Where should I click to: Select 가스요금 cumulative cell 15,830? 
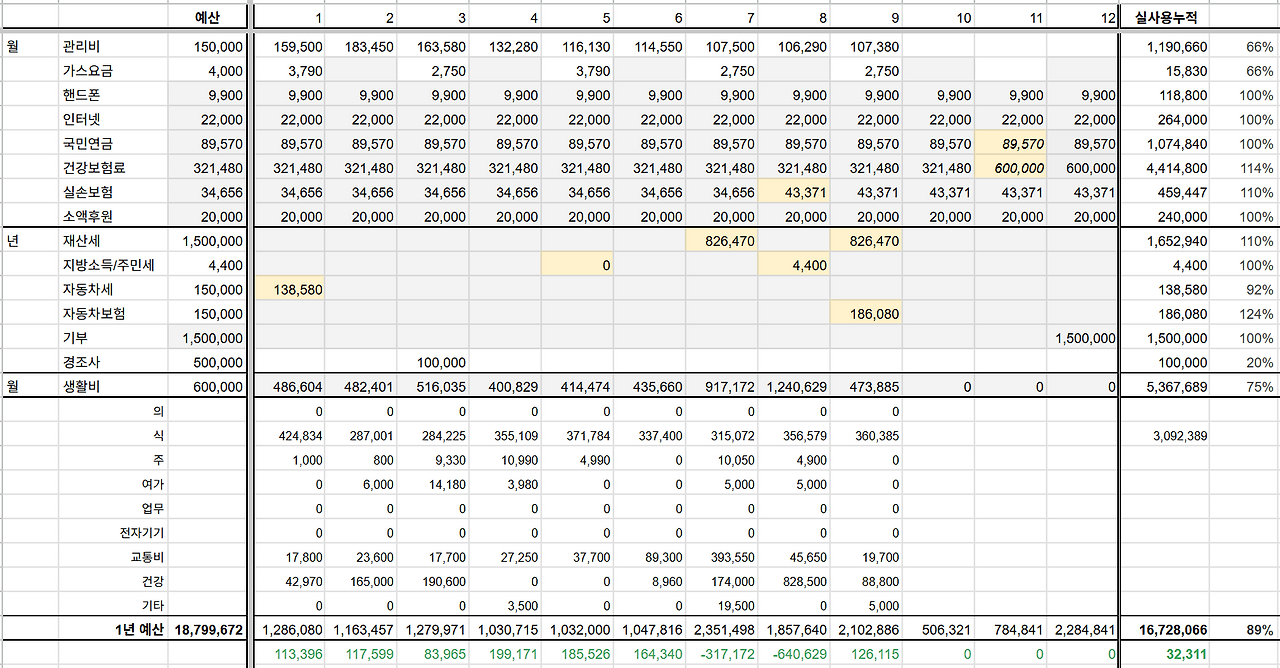[x=1186, y=71]
